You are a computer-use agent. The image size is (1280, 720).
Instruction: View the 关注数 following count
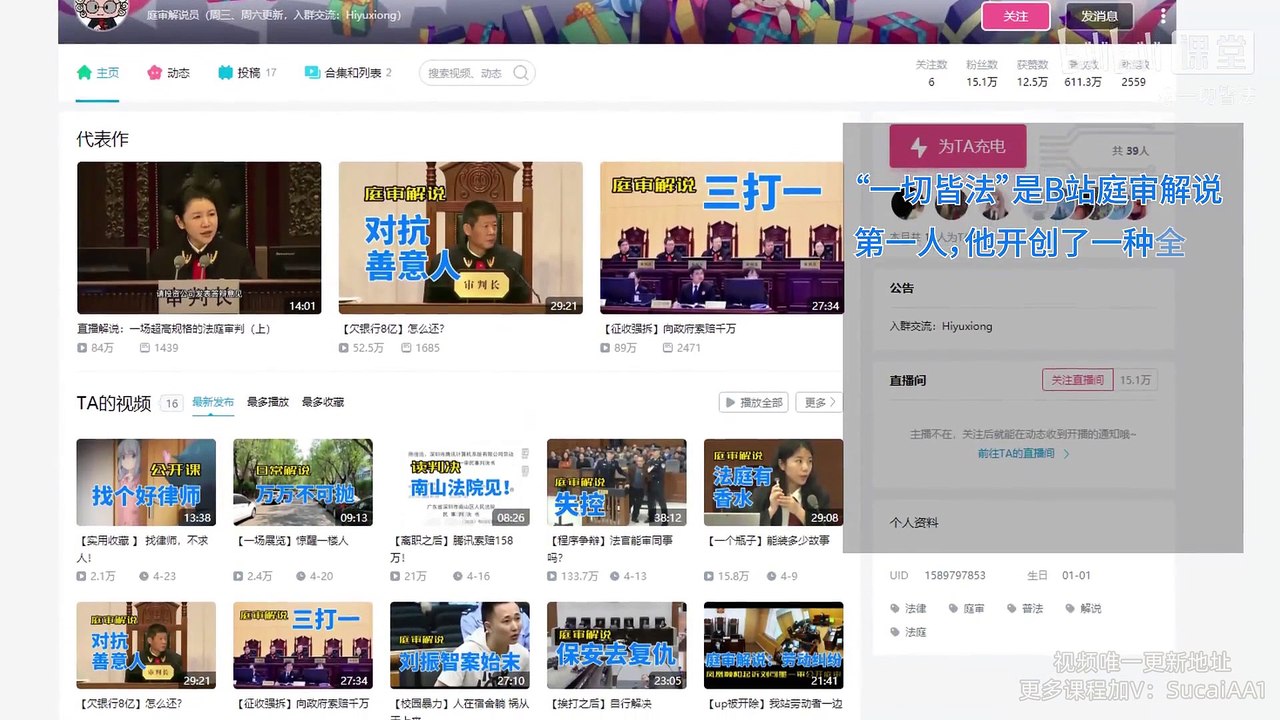[x=931, y=73]
